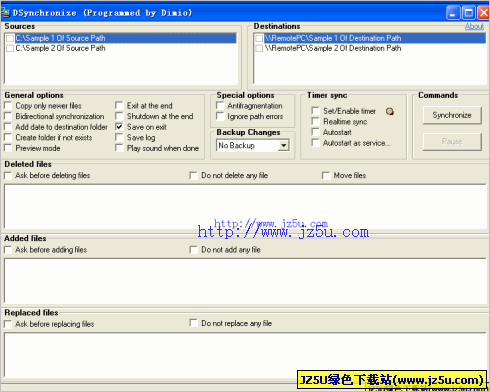Image resolution: width=490 pixels, height=392 pixels.
Task: Click the DSynchronize app icon in title bar
Action: (x=5, y=13)
